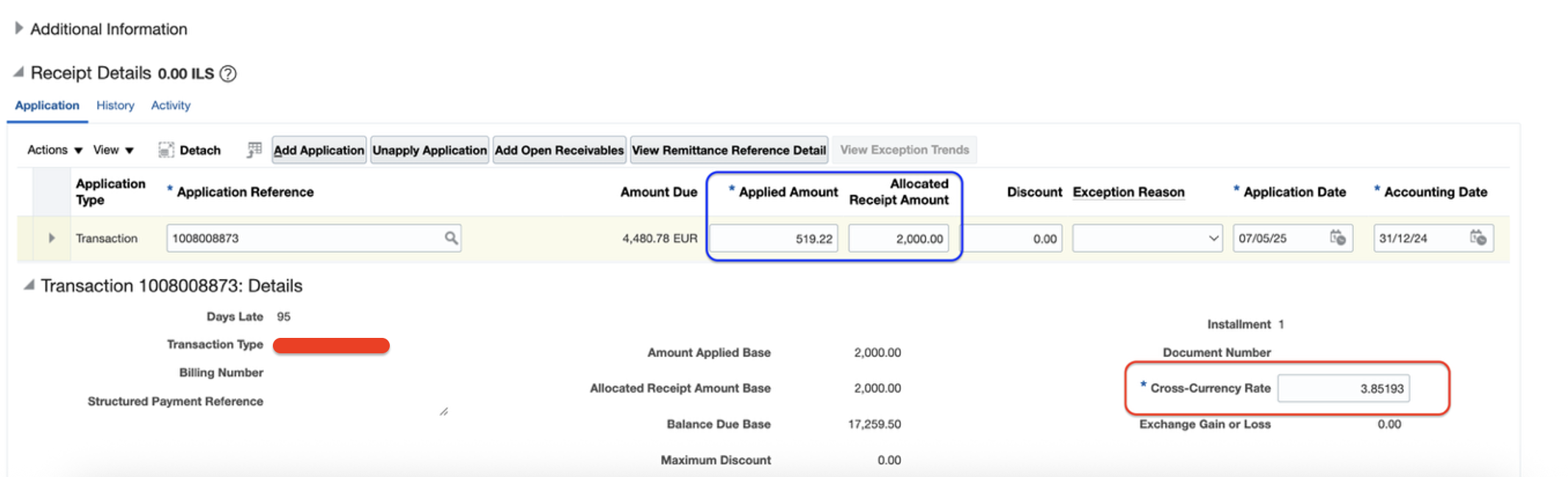Click the Structured Payment Reference resize handle
This screenshot has height=477, width=1568.
click(443, 412)
